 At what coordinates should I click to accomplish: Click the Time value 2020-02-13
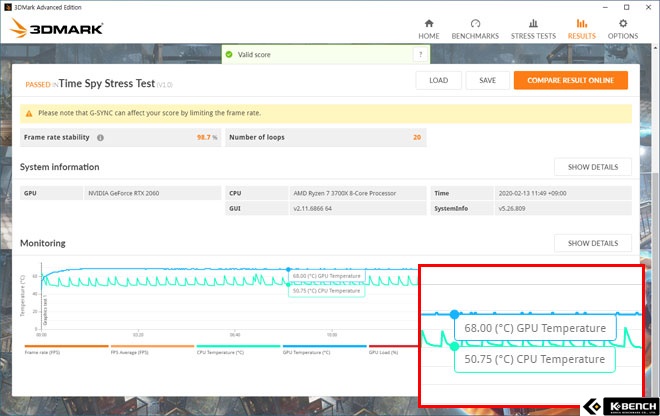tap(532, 193)
